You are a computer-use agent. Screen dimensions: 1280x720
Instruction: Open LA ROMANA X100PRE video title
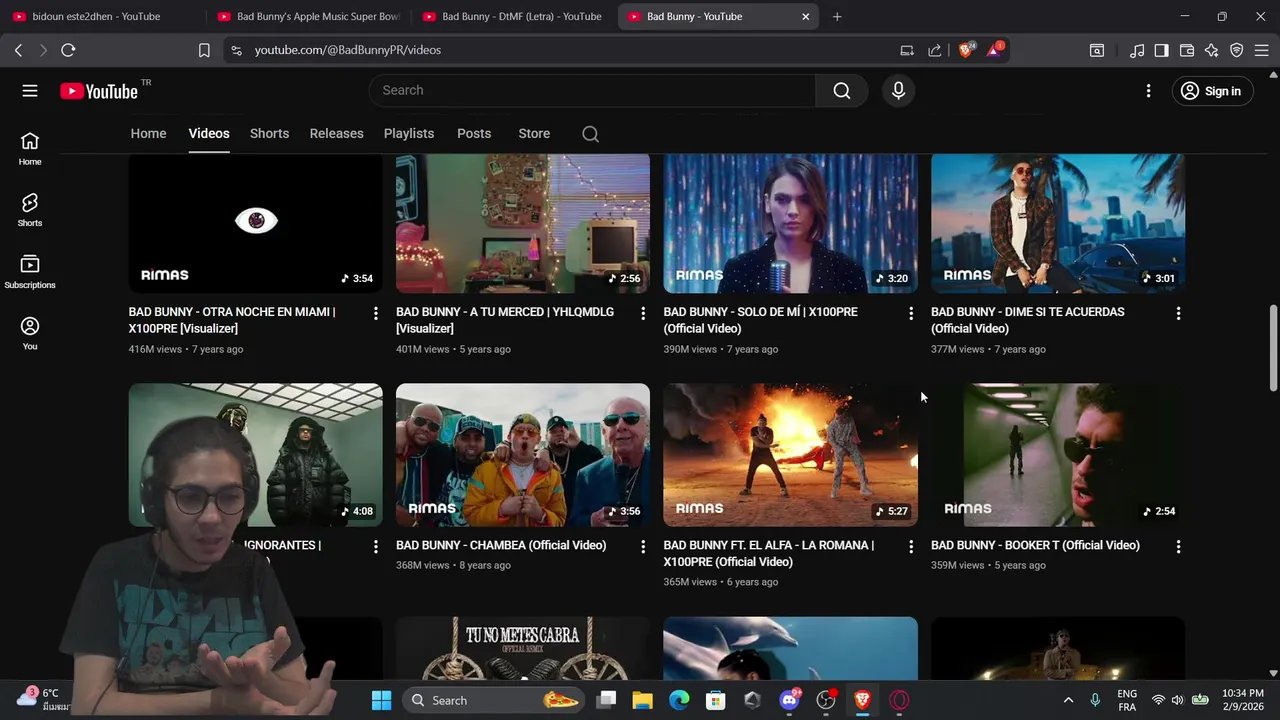click(x=768, y=553)
